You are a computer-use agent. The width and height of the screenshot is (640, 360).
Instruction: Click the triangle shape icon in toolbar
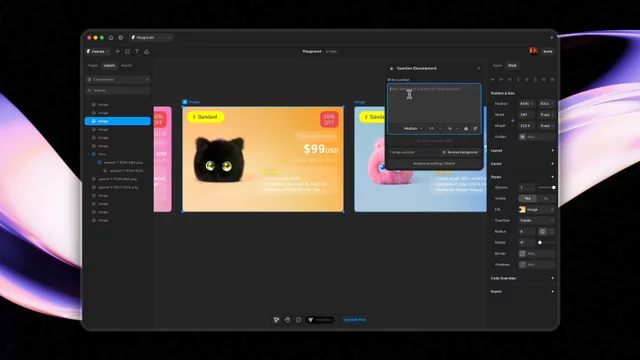(147, 51)
